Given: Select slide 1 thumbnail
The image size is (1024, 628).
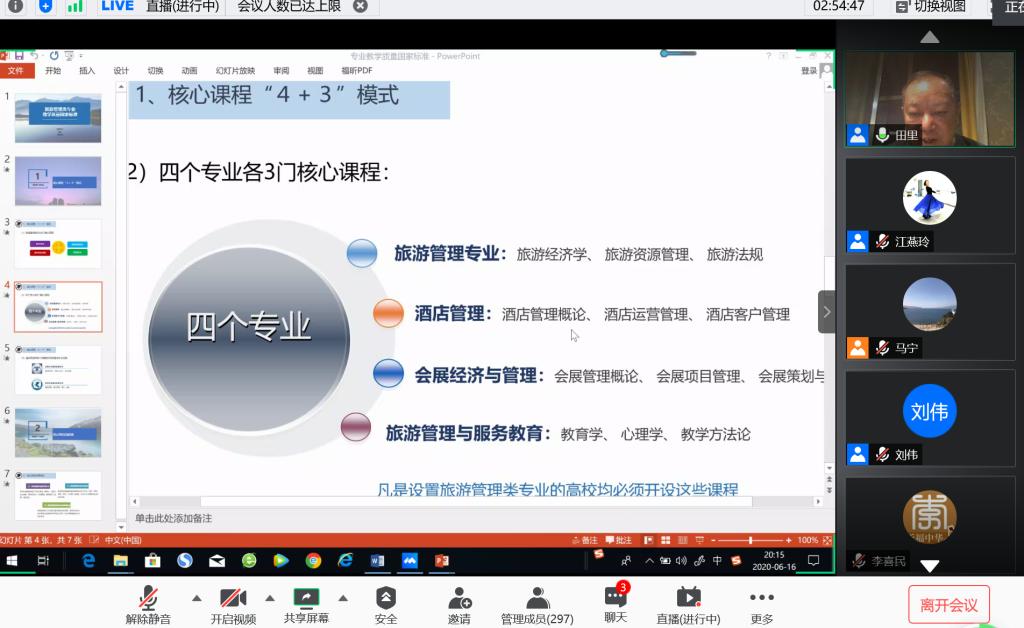Looking at the screenshot, I should pyautogui.click(x=58, y=118).
